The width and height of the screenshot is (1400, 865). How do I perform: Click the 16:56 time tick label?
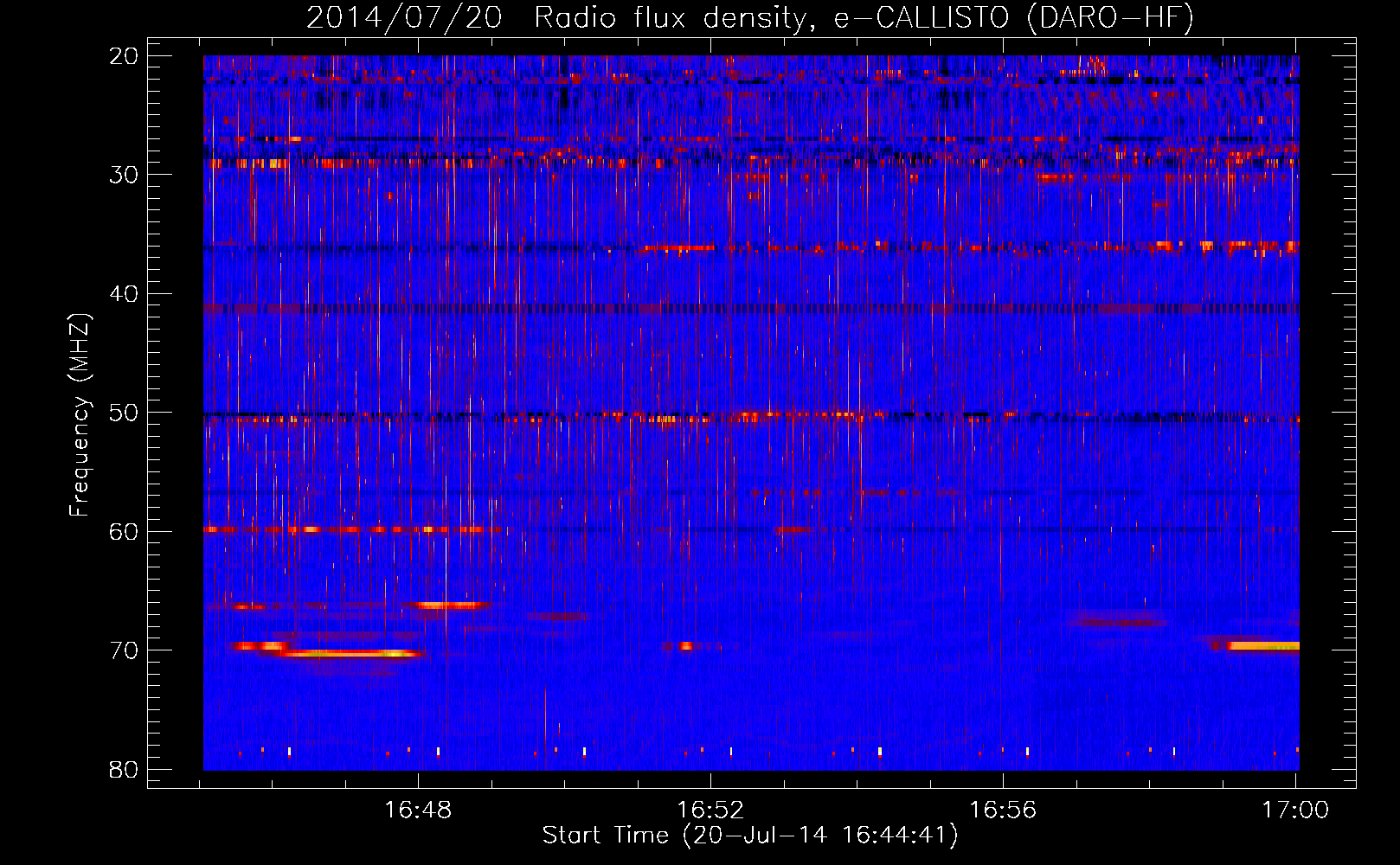tap(1003, 811)
